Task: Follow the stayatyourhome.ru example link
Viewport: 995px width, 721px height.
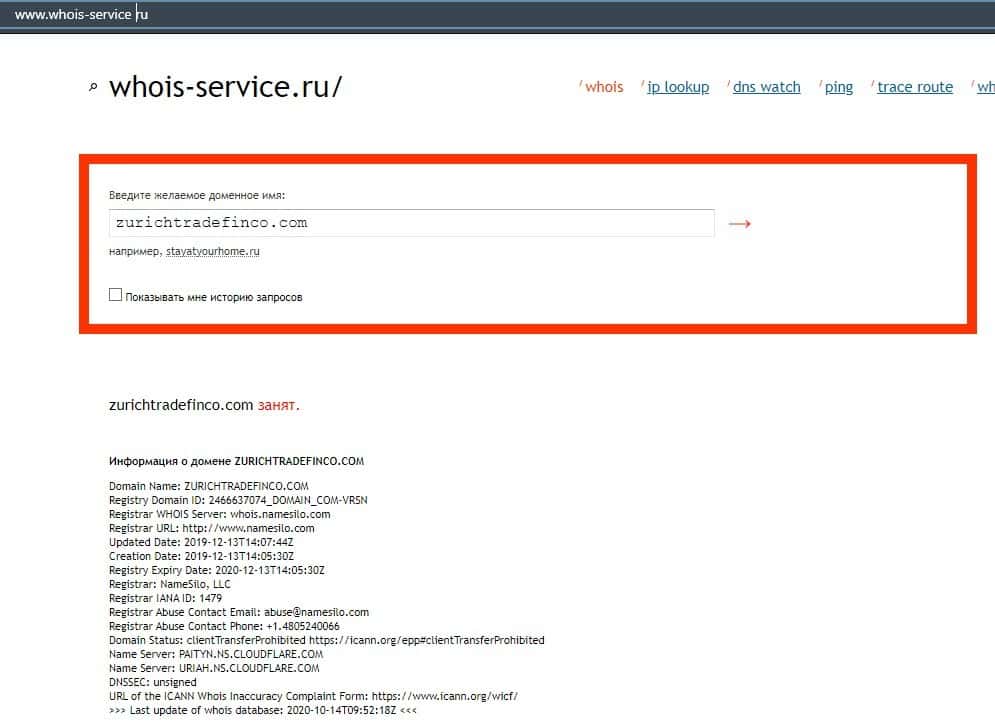Action: tap(213, 251)
